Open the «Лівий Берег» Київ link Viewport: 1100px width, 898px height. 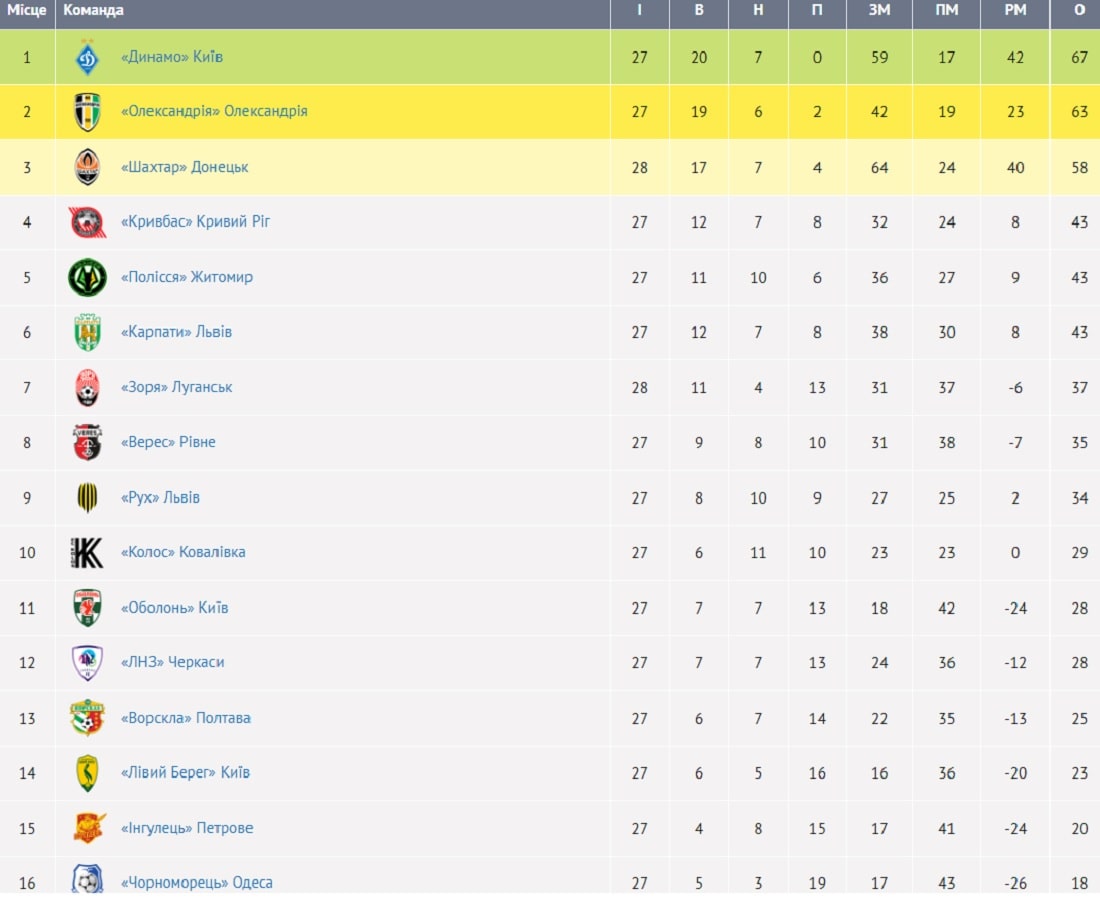tap(185, 772)
